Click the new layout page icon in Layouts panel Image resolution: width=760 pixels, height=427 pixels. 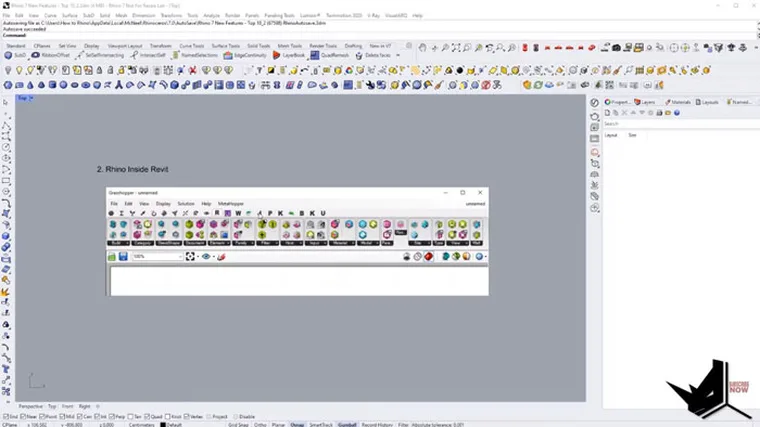pyautogui.click(x=607, y=113)
